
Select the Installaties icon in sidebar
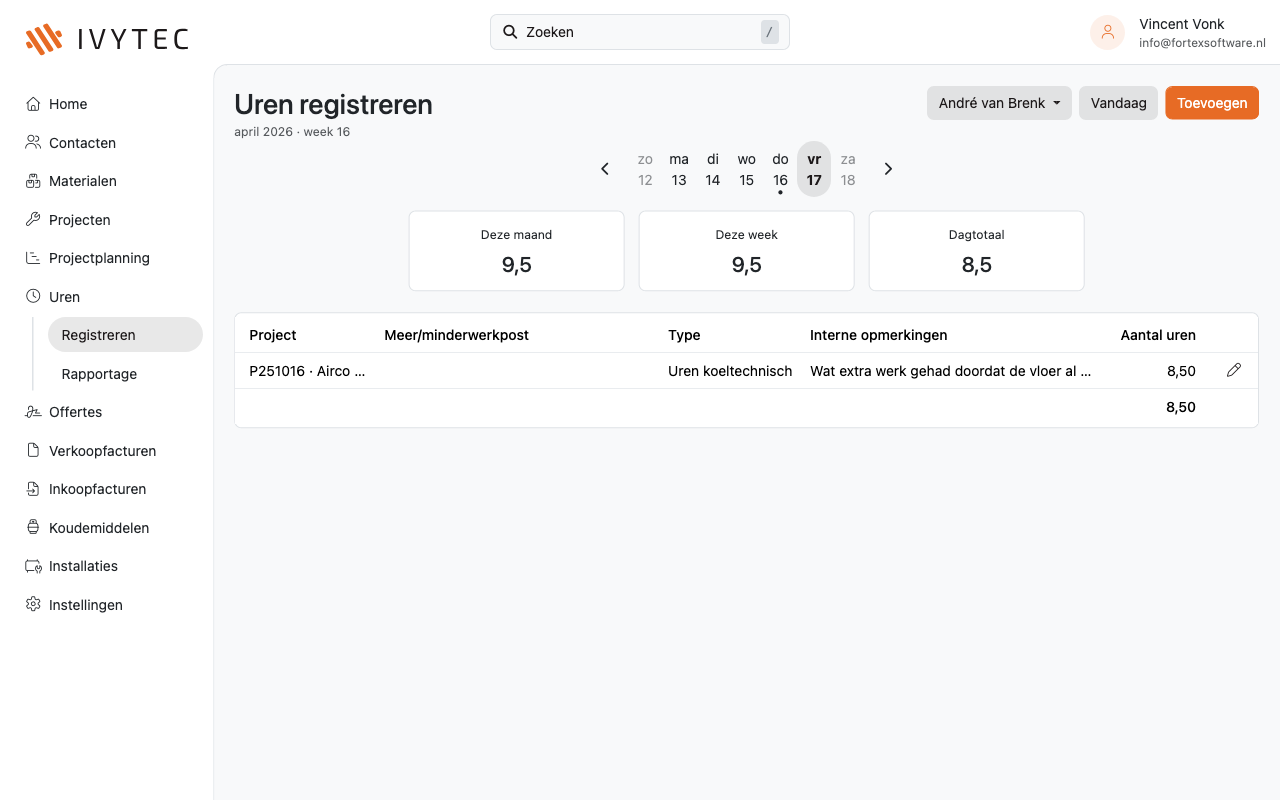[x=33, y=566]
